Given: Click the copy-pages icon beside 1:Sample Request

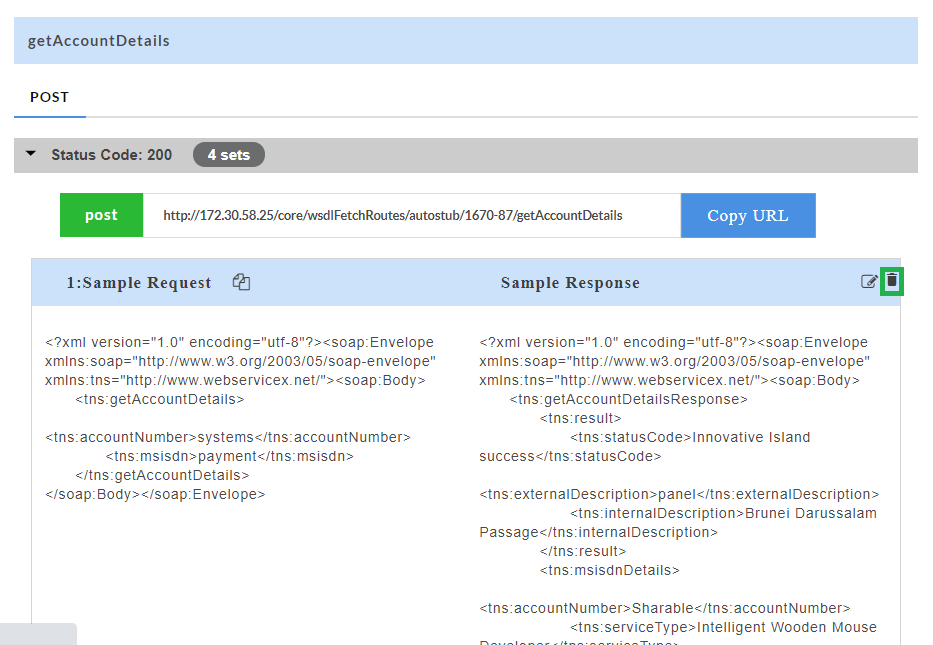Looking at the screenshot, I should pos(241,282).
